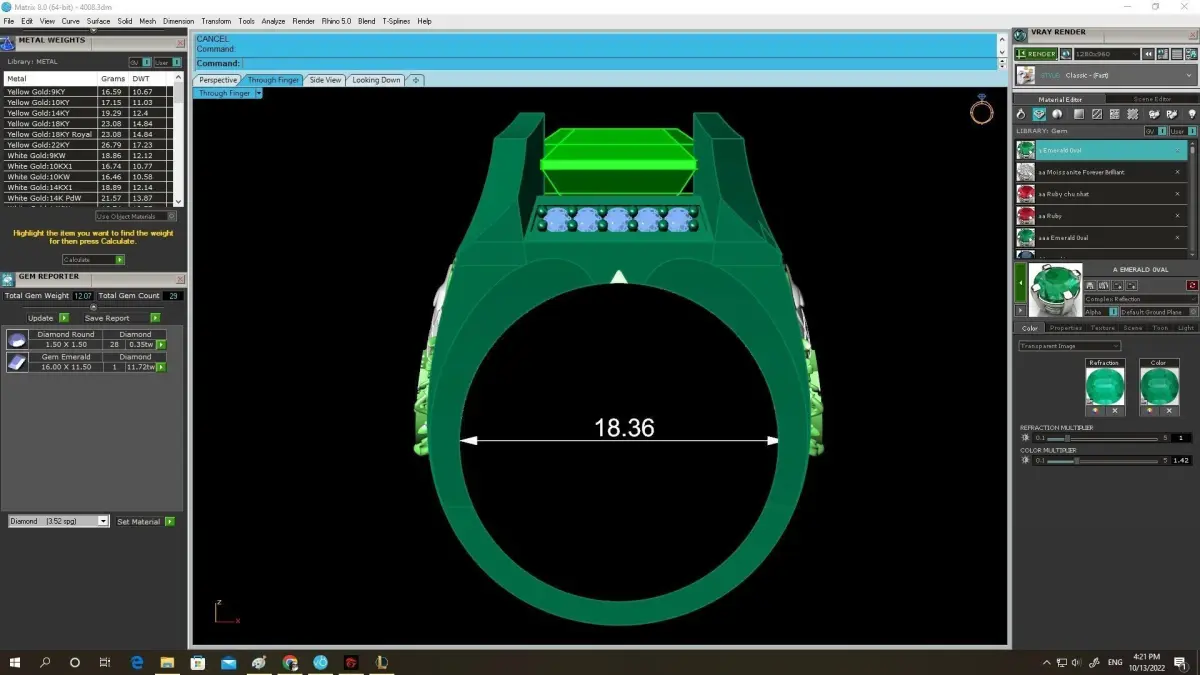Click the Update button in Gem Reporter
Viewport: 1200px width, 675px height.
coord(47,318)
